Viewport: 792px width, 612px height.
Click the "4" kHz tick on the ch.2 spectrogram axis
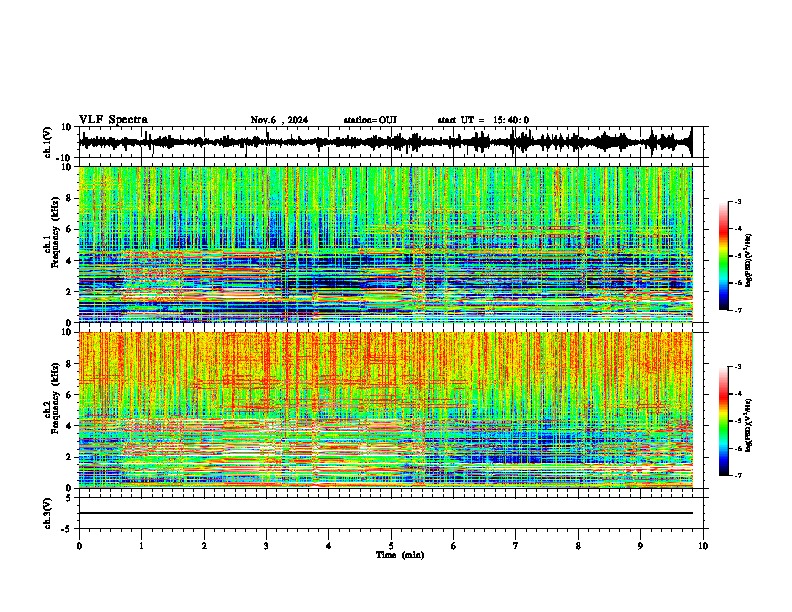click(69, 426)
